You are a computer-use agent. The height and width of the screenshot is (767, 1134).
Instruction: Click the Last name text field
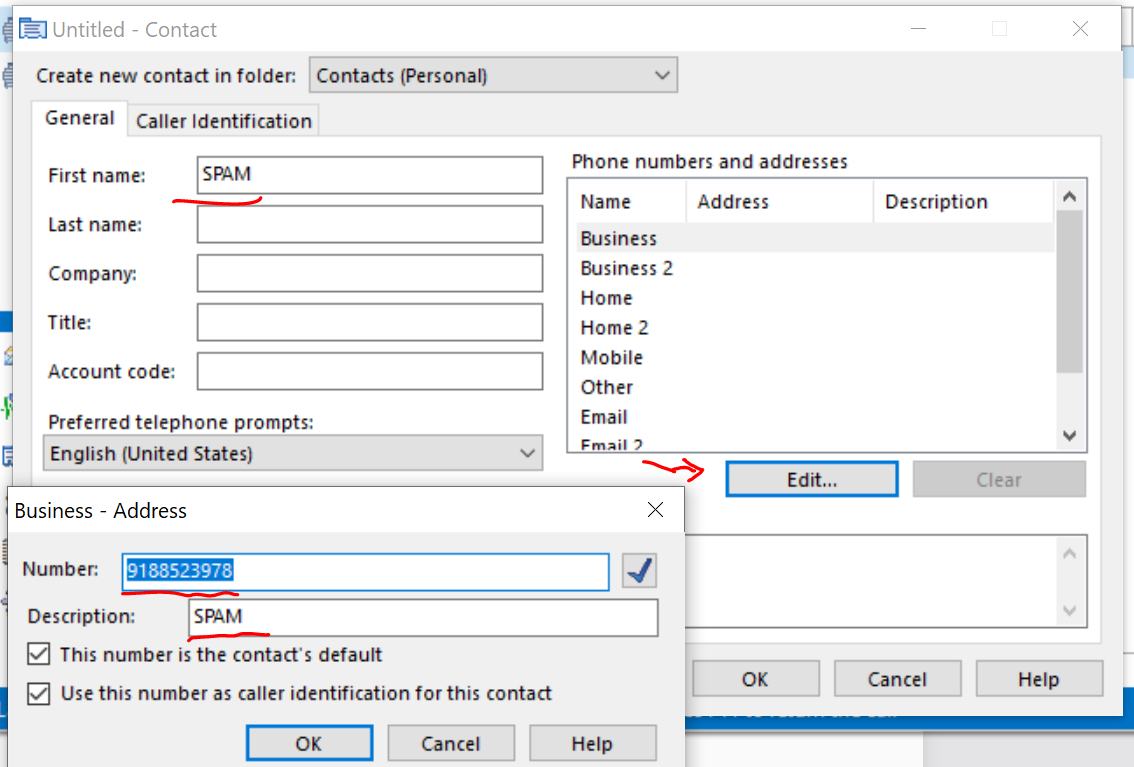[369, 224]
